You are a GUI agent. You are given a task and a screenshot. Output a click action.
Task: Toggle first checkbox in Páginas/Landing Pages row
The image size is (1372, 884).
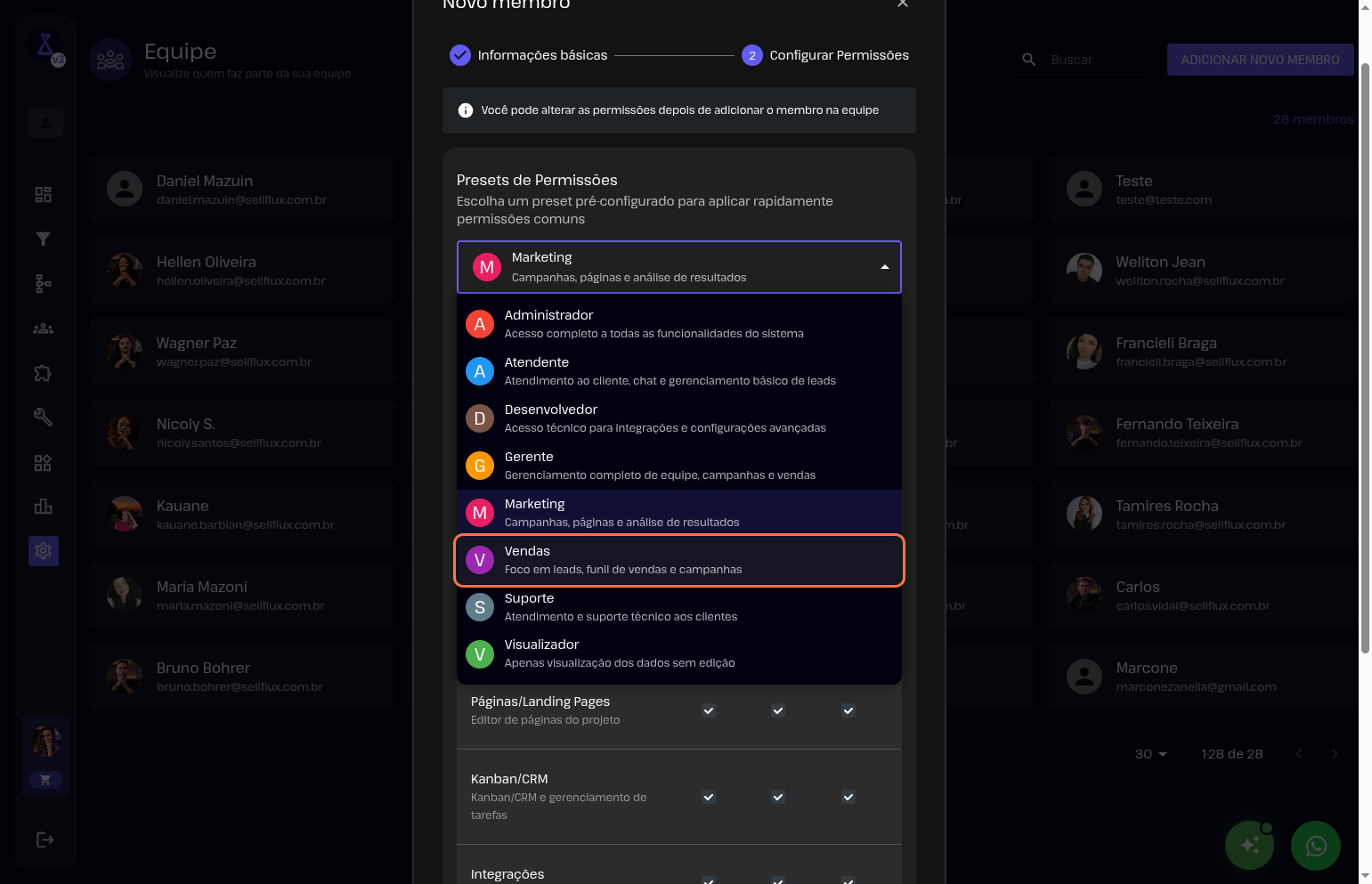[709, 710]
